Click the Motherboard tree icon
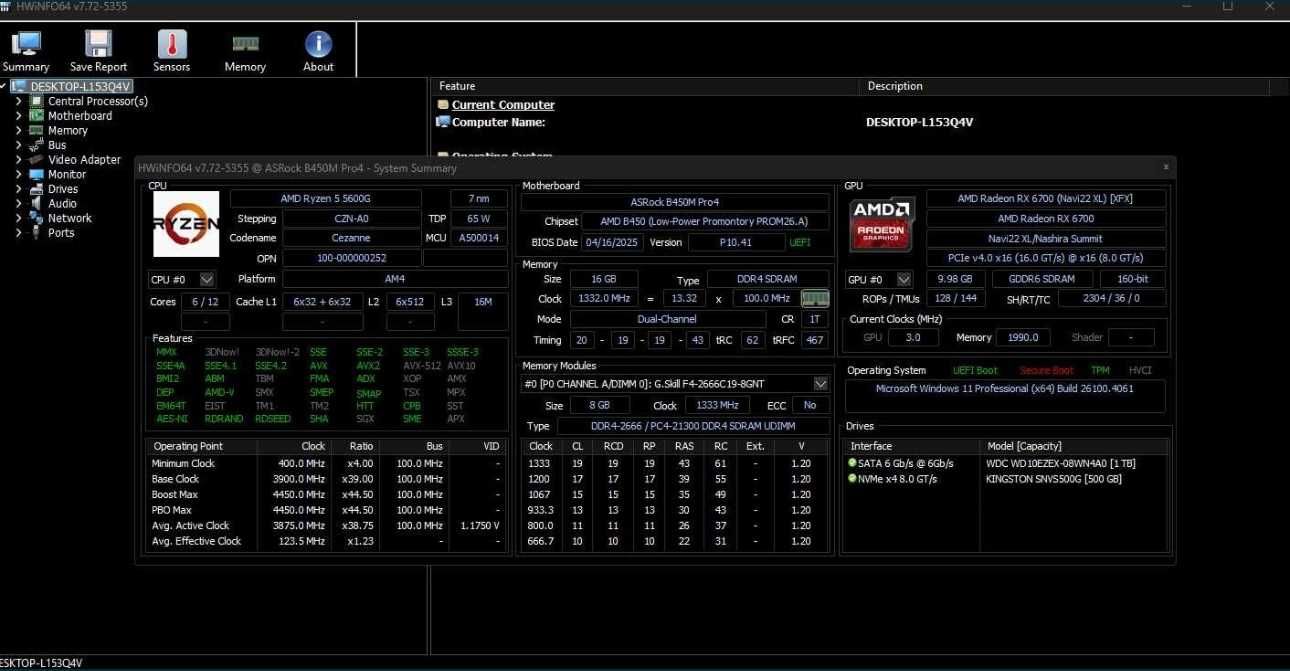 37,116
